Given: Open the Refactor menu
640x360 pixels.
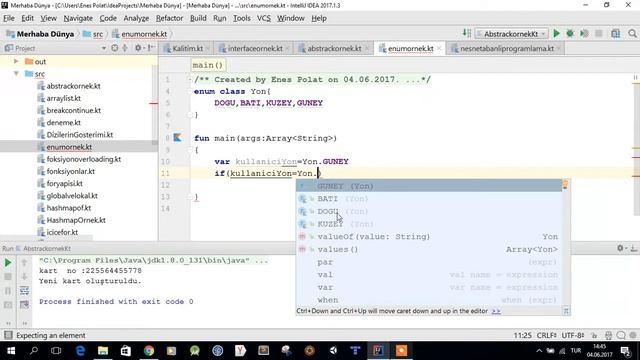Looking at the screenshot, I should click(x=169, y=18).
